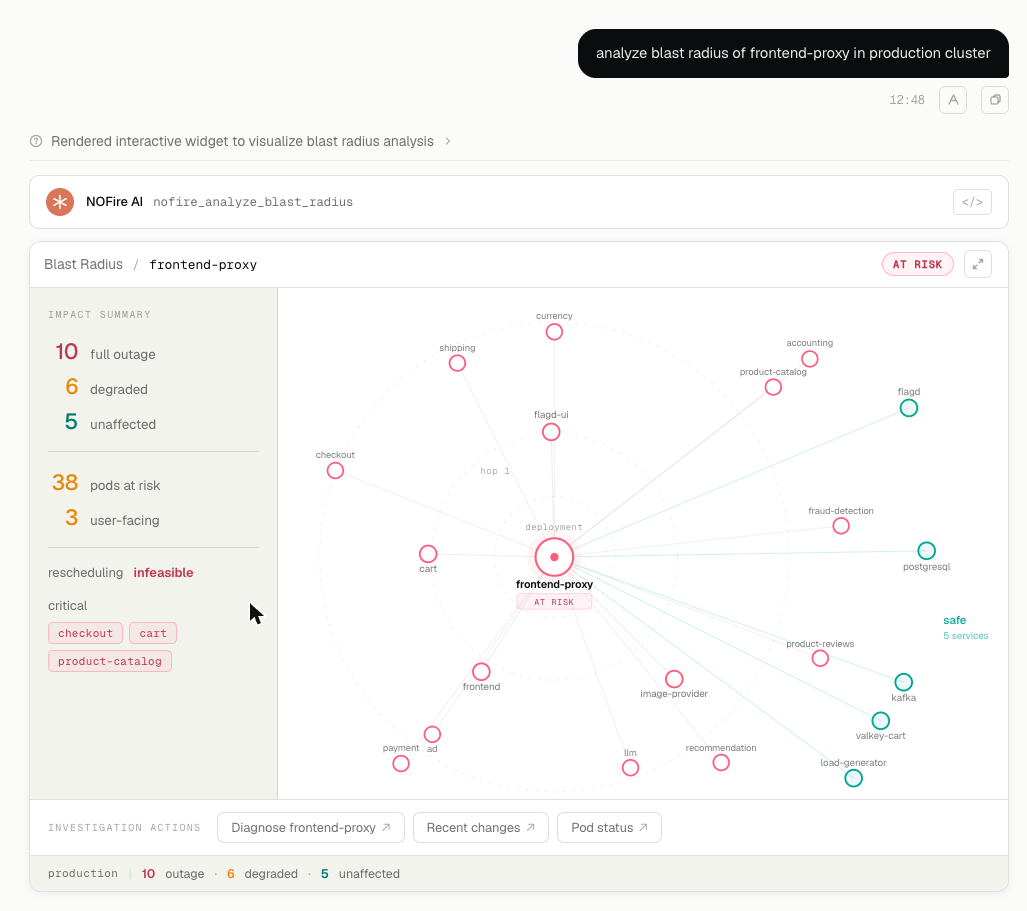The height and width of the screenshot is (911, 1027).
Task: Click the 'cart' critical tag
Action: [x=153, y=633]
